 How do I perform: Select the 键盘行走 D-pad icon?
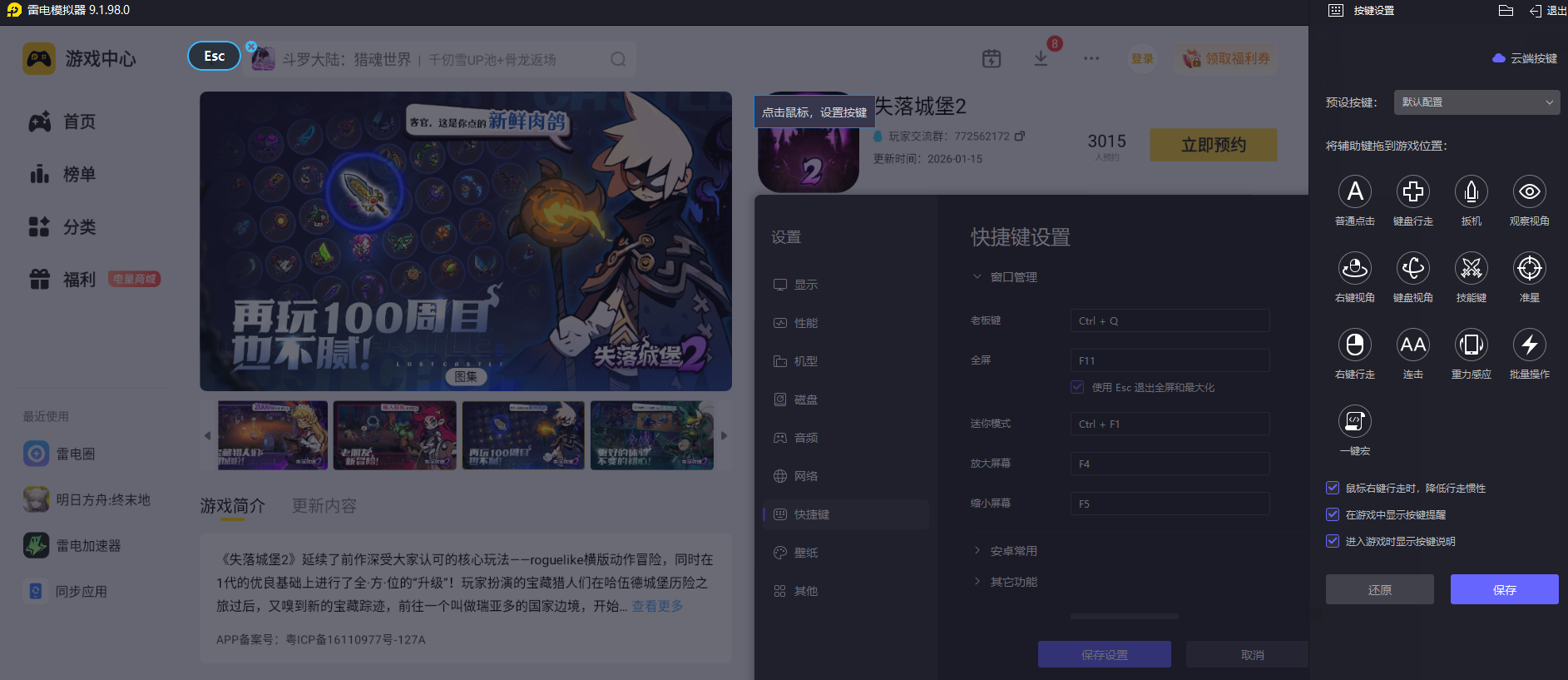pos(1413,191)
